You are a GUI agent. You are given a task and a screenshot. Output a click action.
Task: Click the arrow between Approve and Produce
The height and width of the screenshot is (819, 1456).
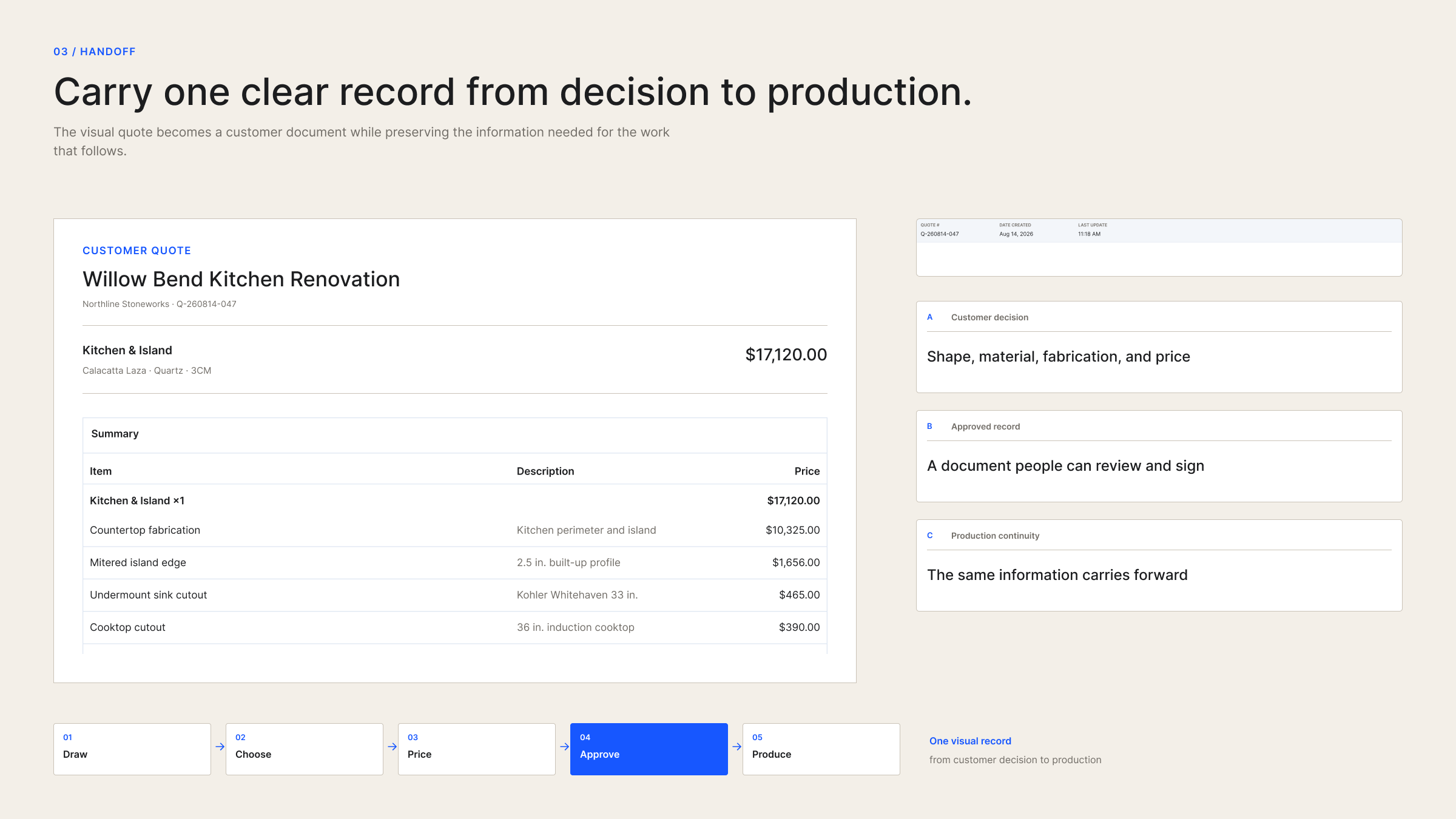coord(736,747)
